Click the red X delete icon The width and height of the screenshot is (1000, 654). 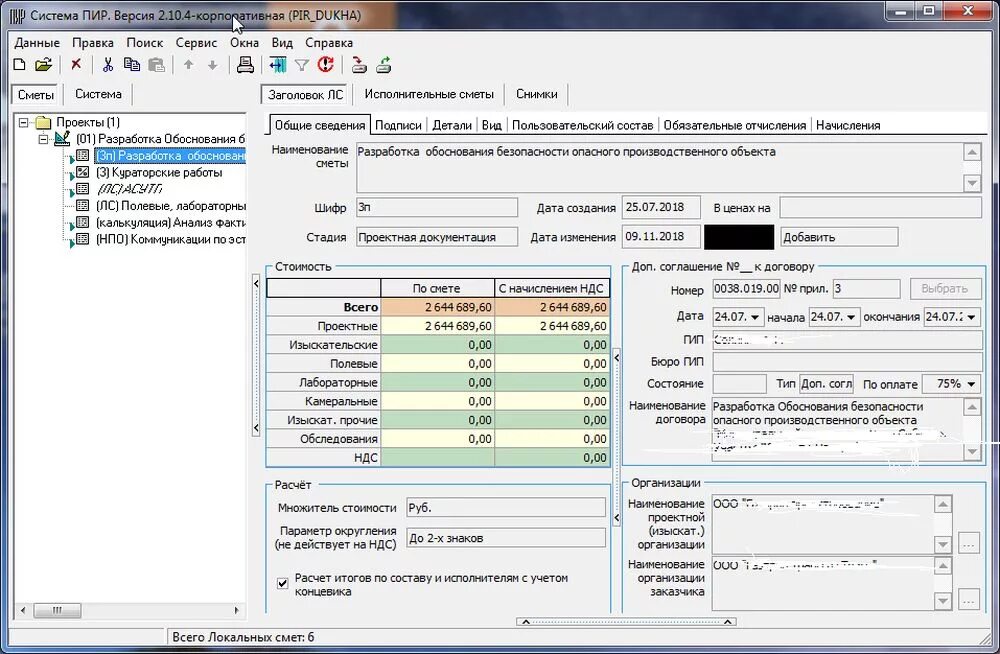[x=76, y=64]
